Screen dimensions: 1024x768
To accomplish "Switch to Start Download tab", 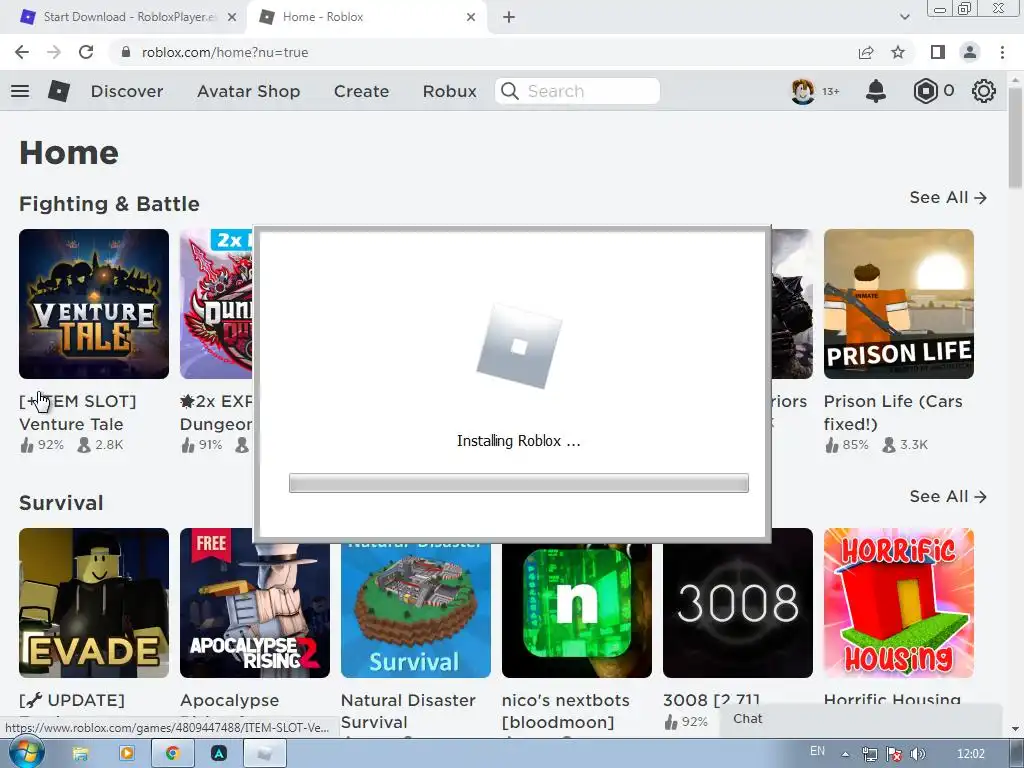I will click(123, 17).
